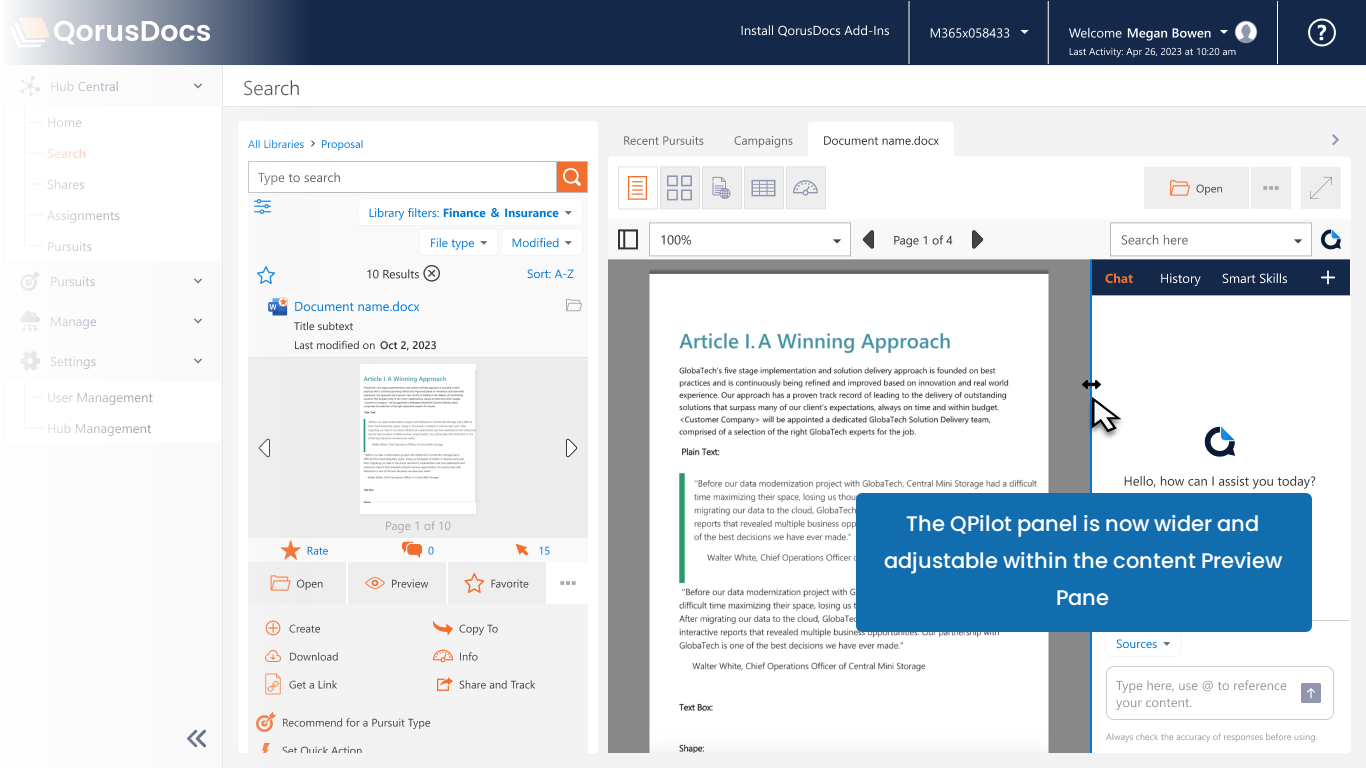Select Get a Link action
This screenshot has height=768, width=1366.
(301, 685)
